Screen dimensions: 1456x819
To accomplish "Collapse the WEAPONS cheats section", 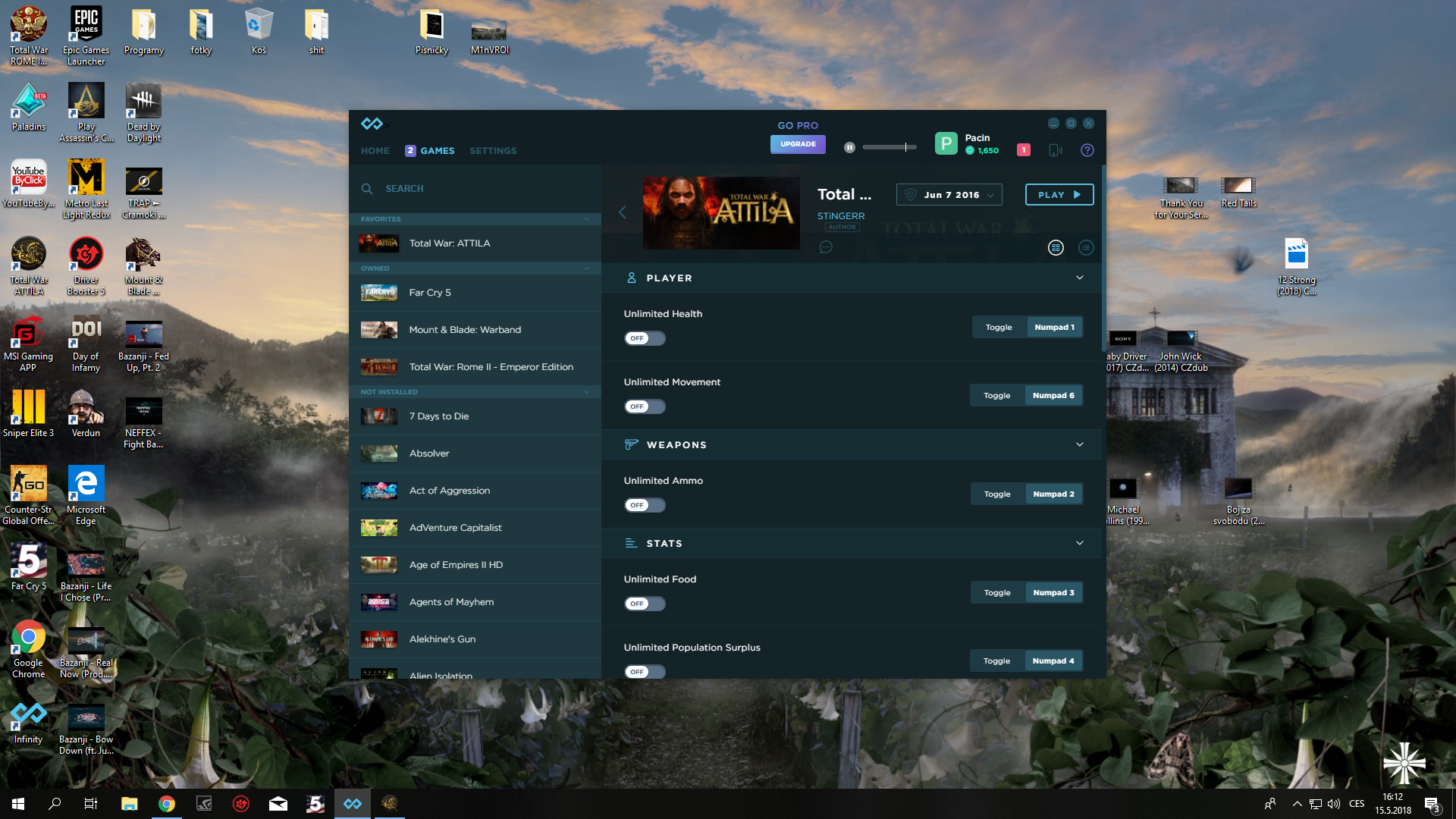I will (x=1079, y=444).
